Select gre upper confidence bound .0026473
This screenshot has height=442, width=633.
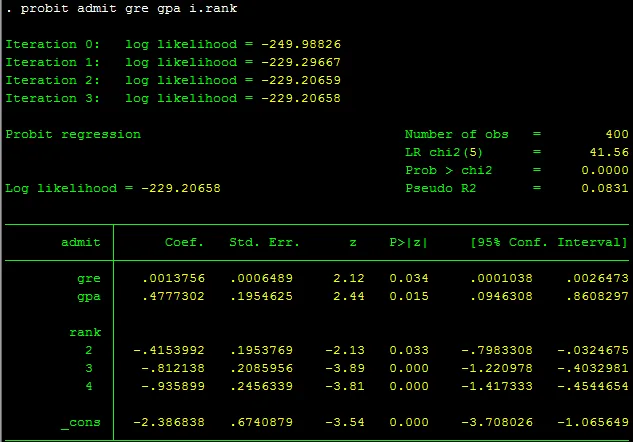coord(597,278)
